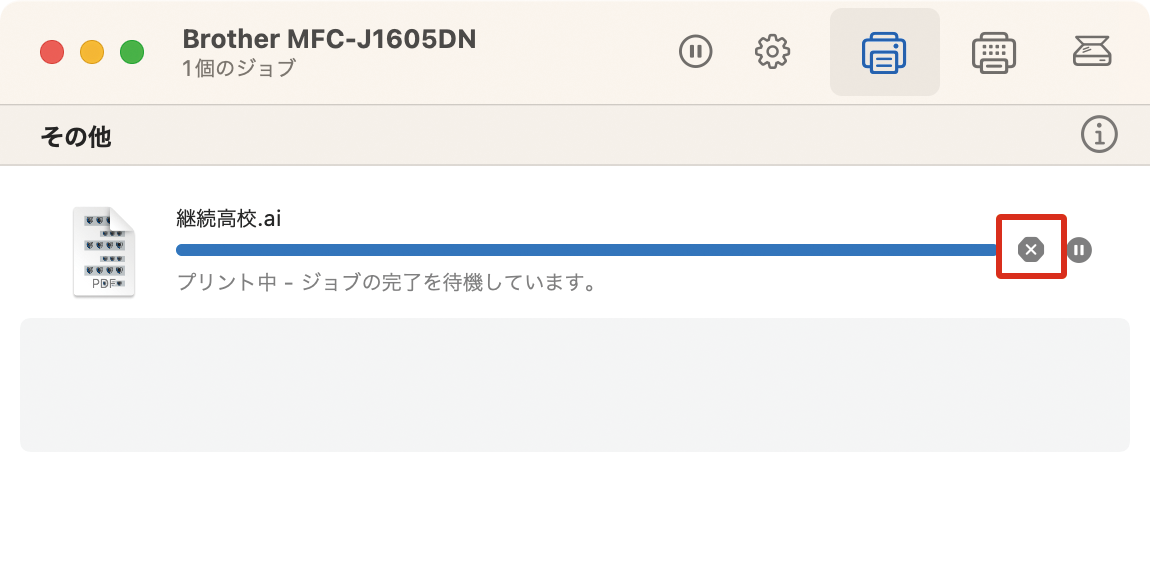
Task: Click the 1個のジョブ subtitle text
Action: (x=238, y=67)
